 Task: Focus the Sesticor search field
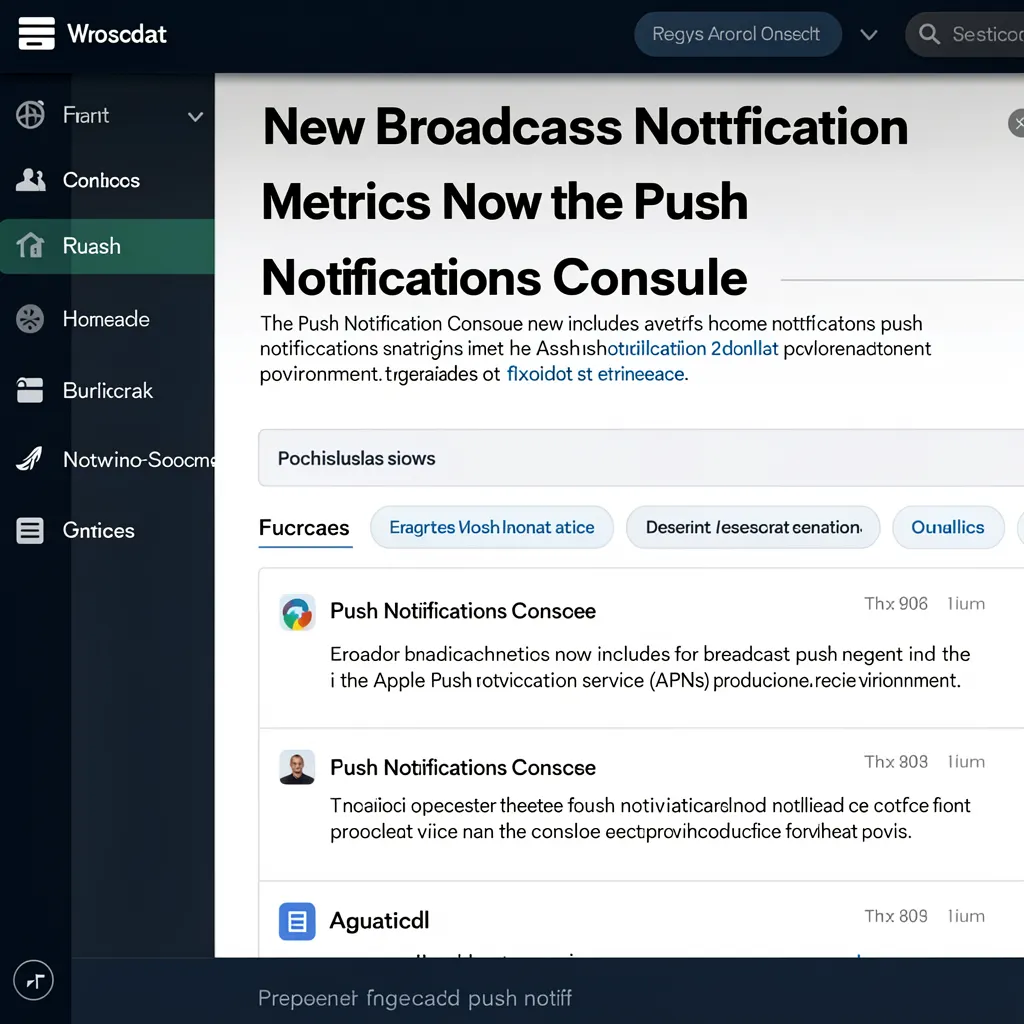[x=965, y=34]
